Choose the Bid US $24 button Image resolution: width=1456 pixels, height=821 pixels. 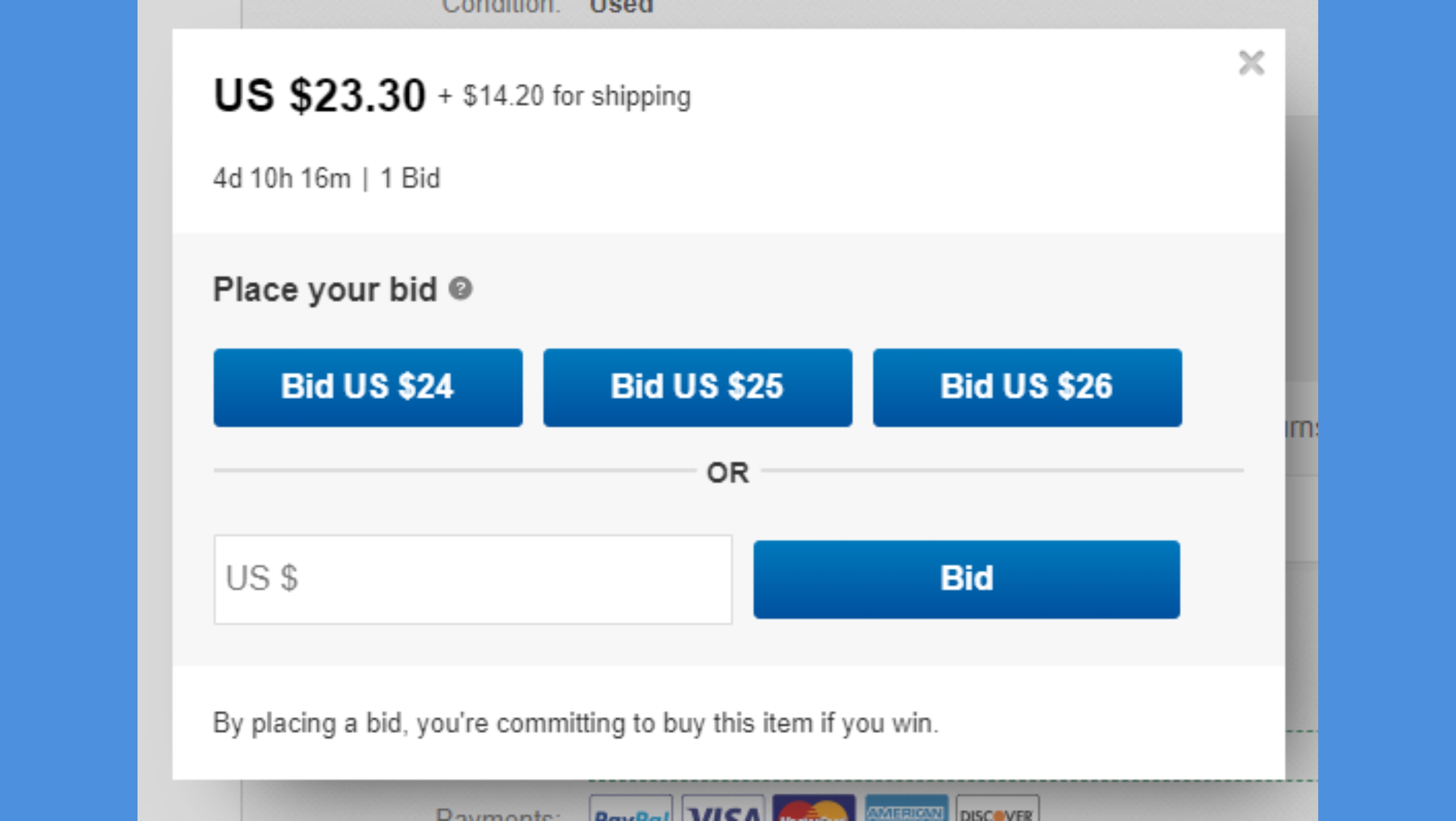coord(368,388)
